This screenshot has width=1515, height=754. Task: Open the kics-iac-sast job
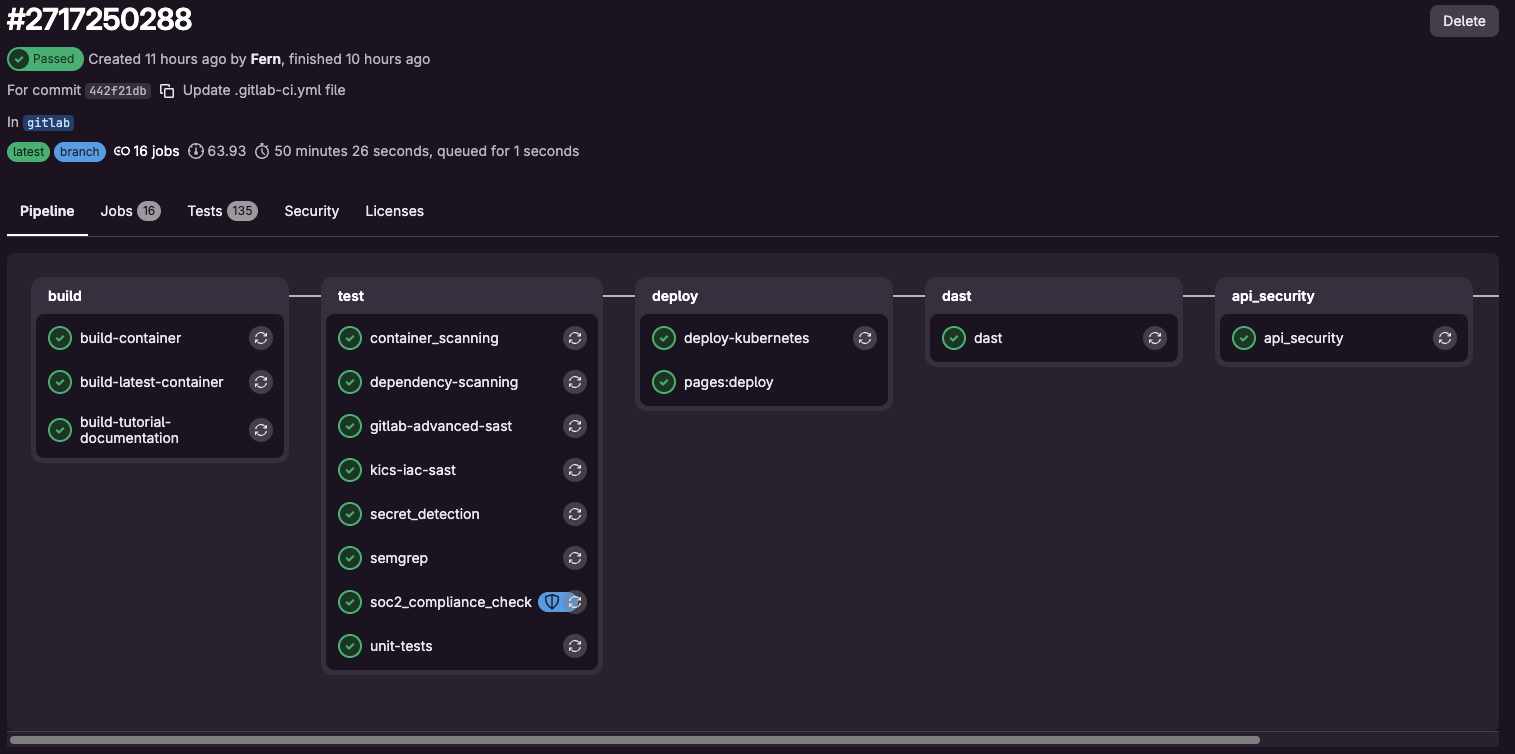coord(413,470)
